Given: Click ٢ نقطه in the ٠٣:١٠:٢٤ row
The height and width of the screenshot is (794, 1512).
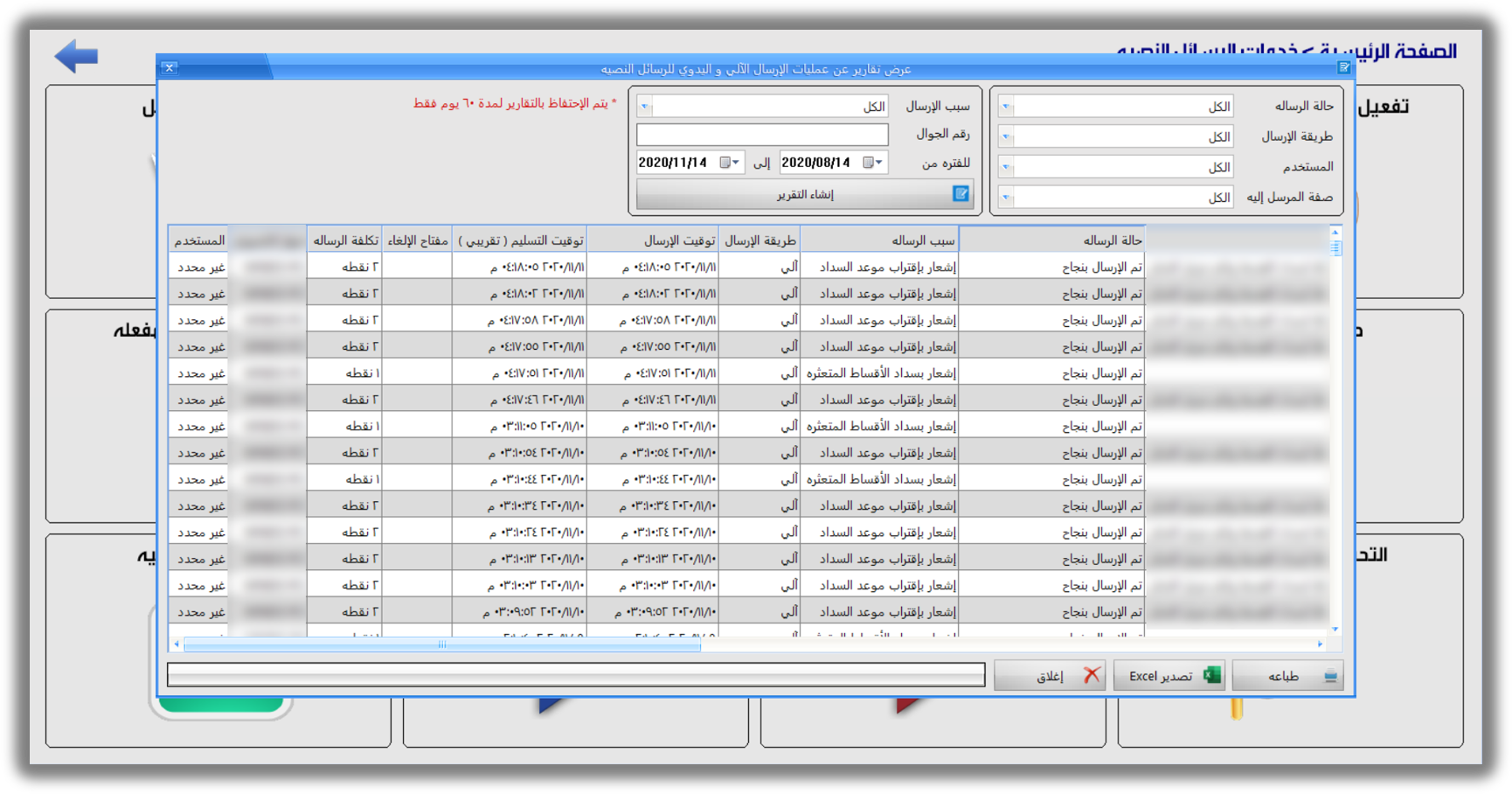Looking at the screenshot, I should pos(345,533).
